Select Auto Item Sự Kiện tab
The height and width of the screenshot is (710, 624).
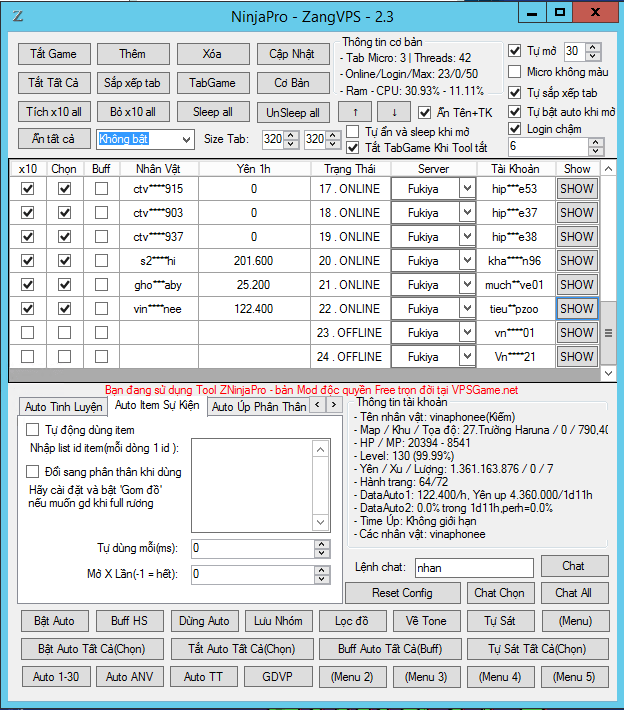pyautogui.click(x=157, y=405)
